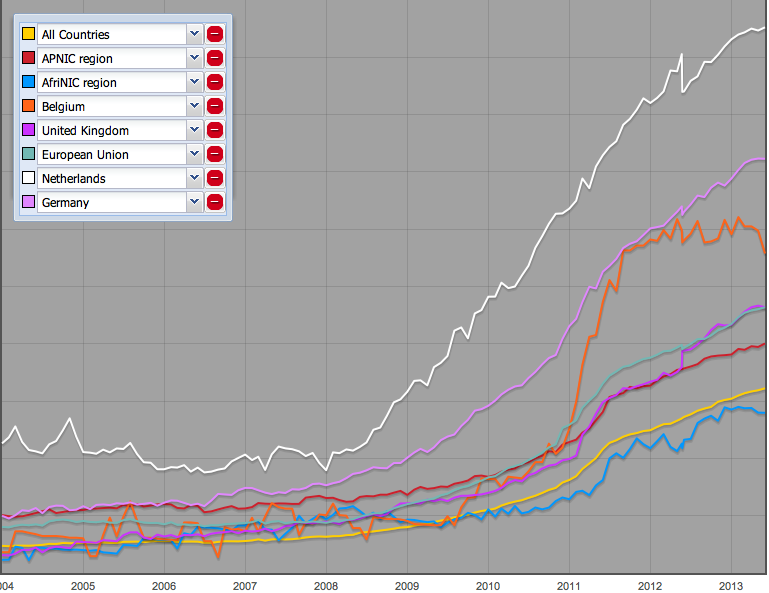Remove the All Countries series
This screenshot has height=593, width=769.
coord(215,34)
